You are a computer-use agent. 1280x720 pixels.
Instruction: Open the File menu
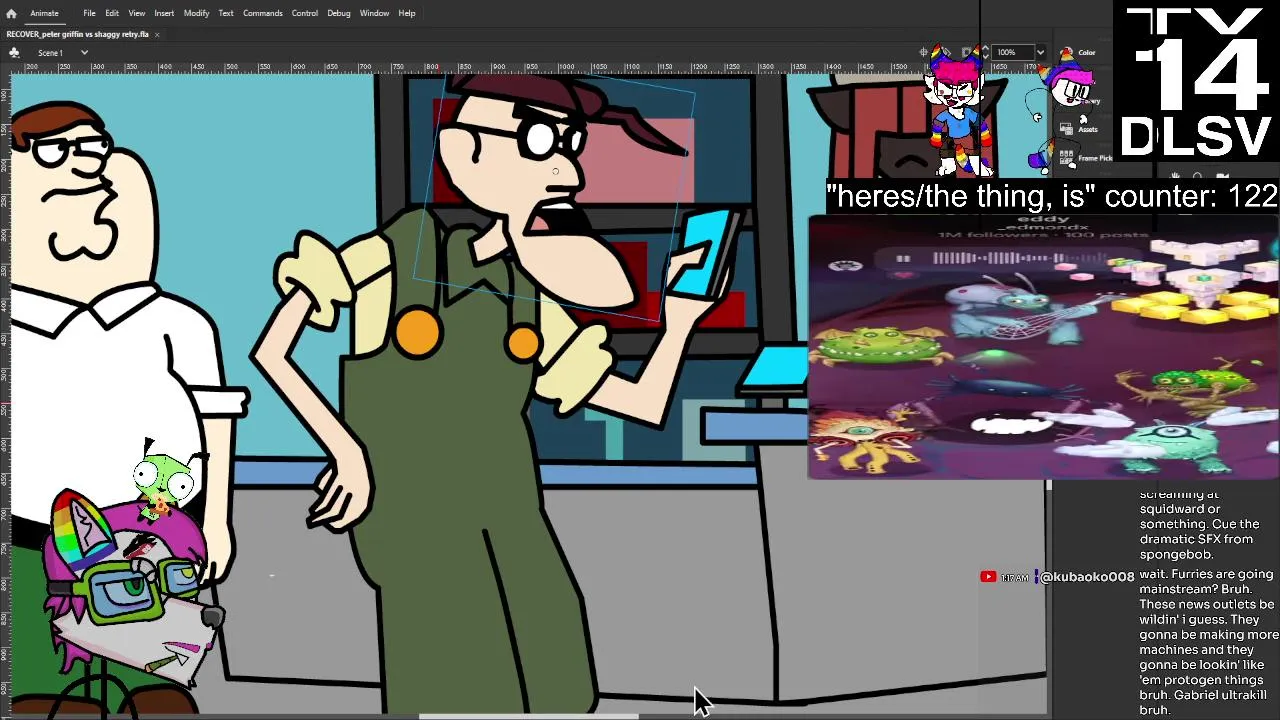click(89, 13)
